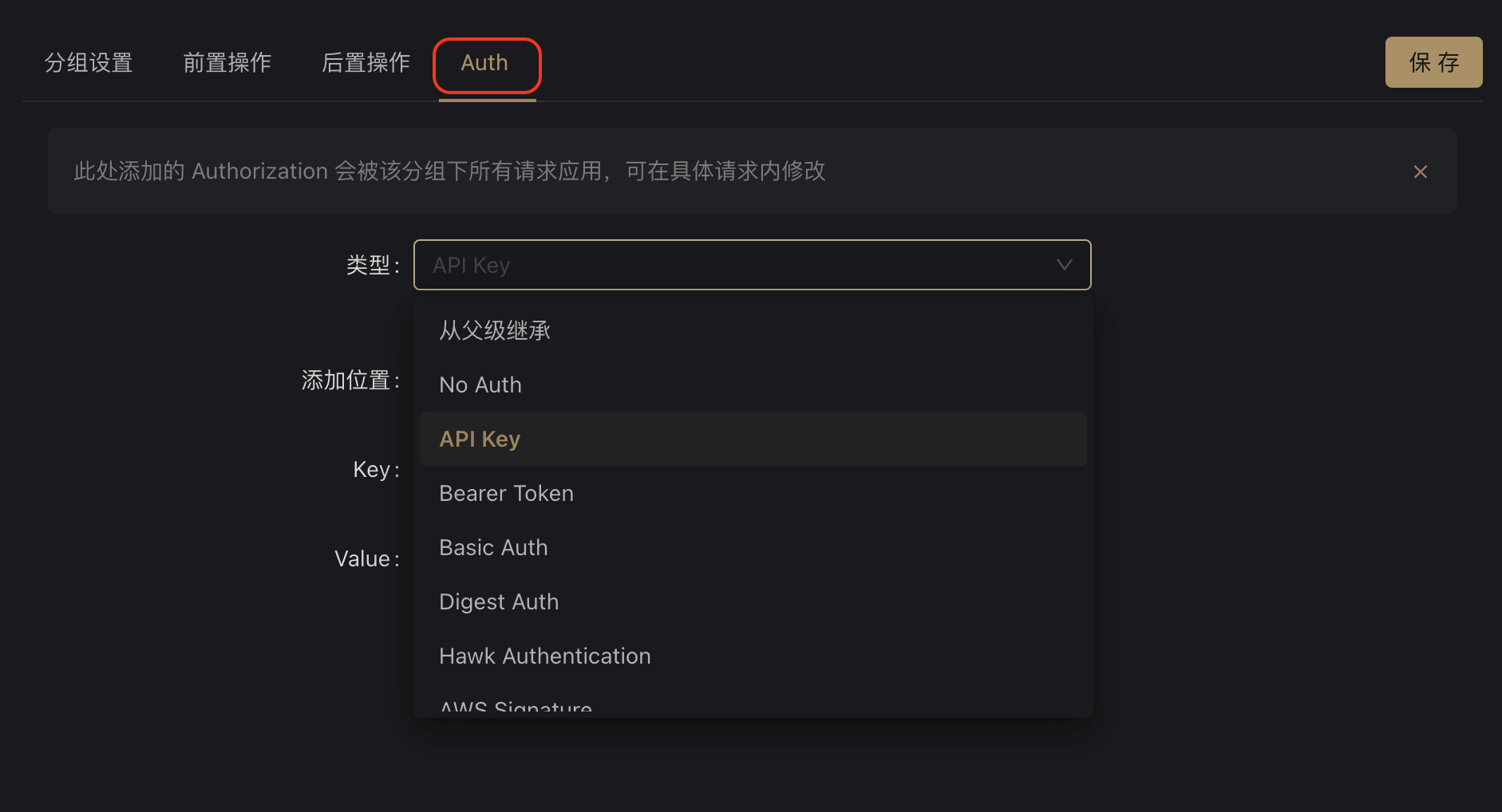The width and height of the screenshot is (1502, 812).
Task: Select Basic Auth from dropdown list
Action: pos(493,547)
